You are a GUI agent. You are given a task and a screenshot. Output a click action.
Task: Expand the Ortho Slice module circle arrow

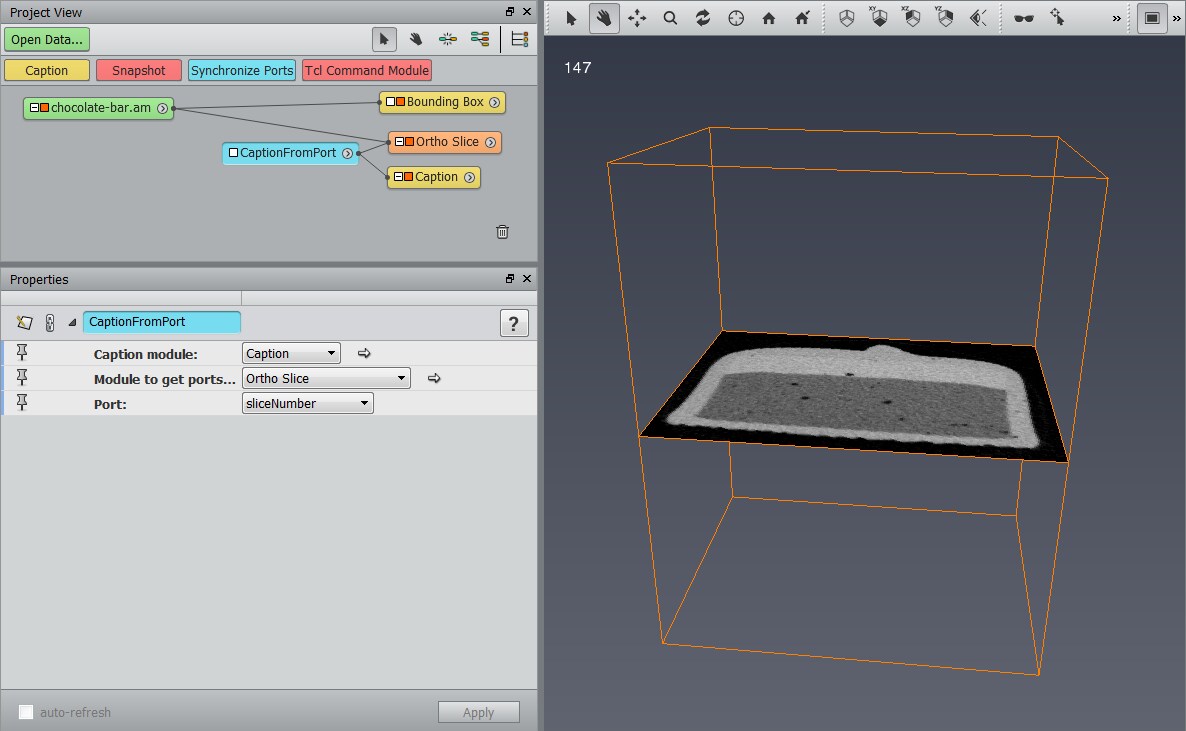click(490, 142)
